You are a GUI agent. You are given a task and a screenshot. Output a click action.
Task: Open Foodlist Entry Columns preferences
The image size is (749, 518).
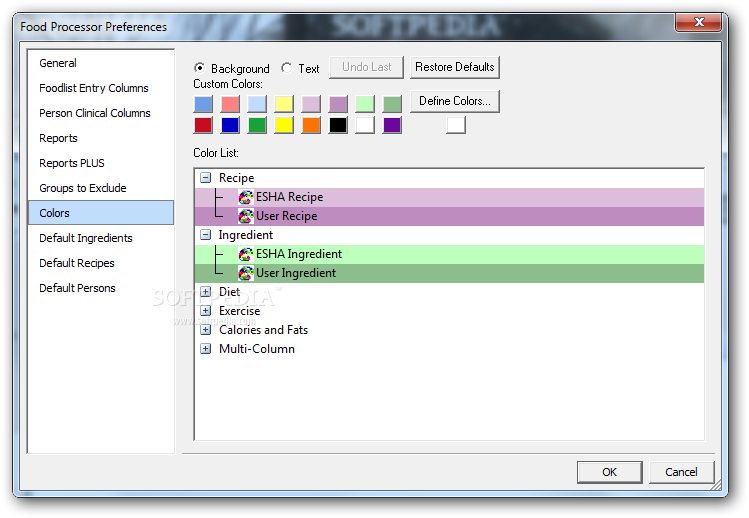101,88
